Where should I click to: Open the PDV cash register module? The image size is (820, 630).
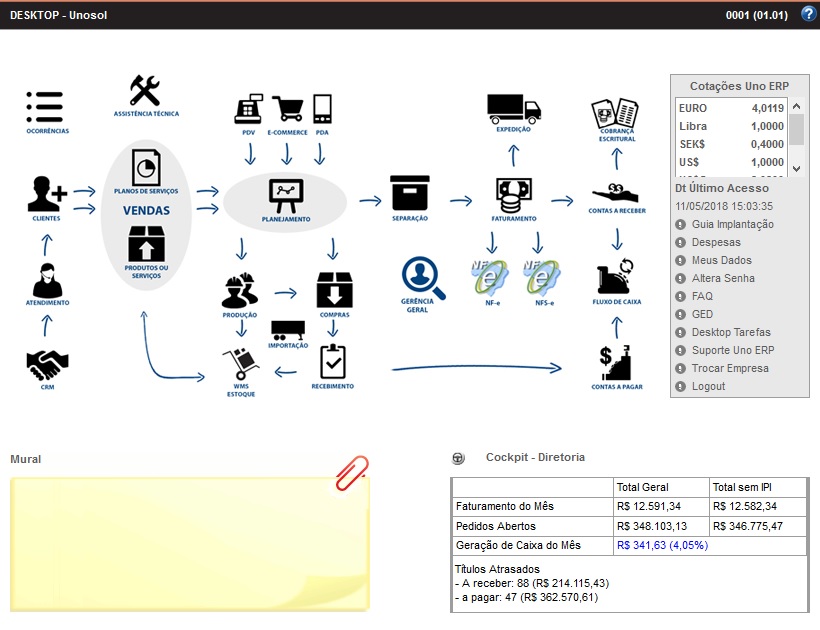click(248, 108)
